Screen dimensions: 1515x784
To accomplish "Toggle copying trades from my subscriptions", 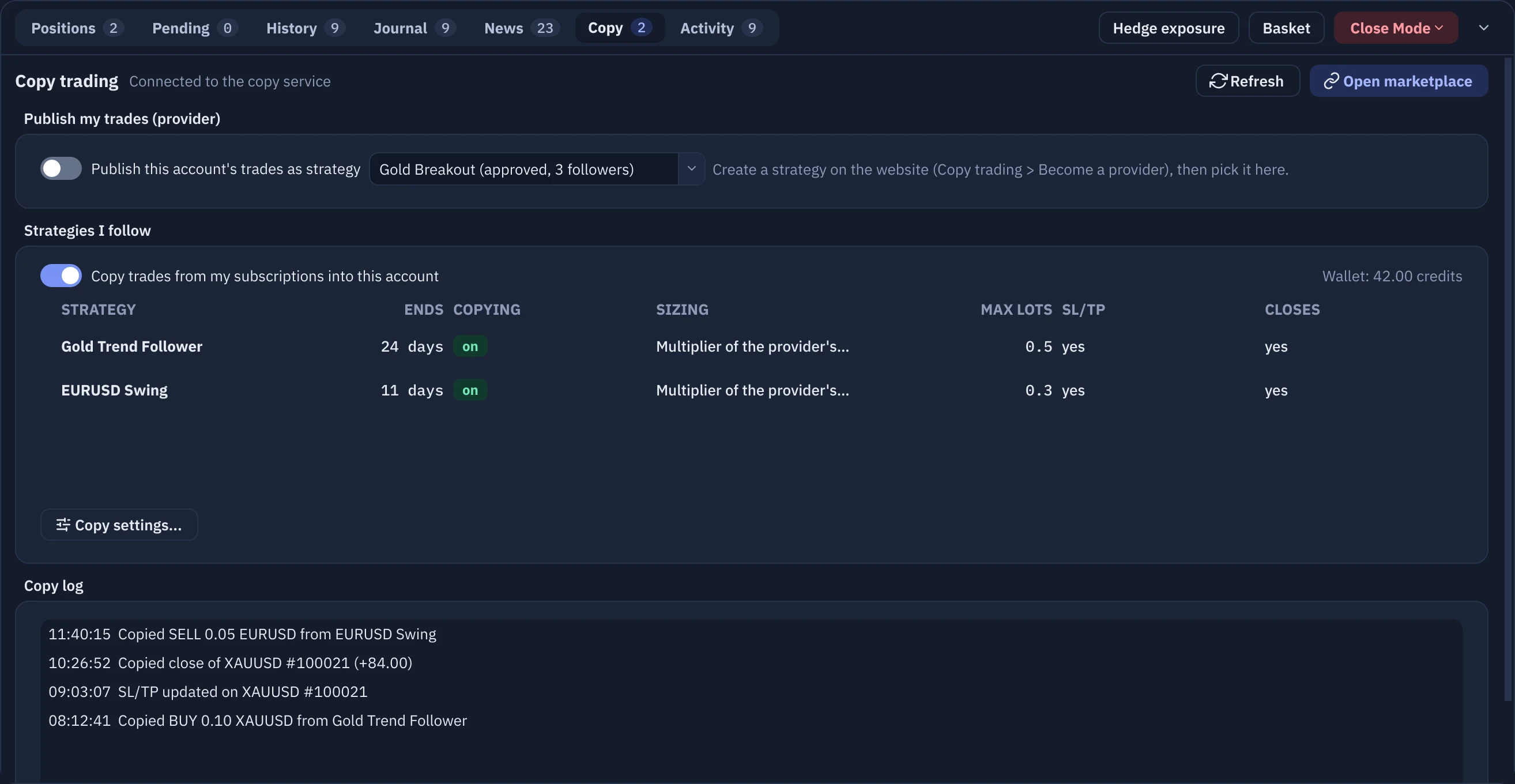I will 61,276.
